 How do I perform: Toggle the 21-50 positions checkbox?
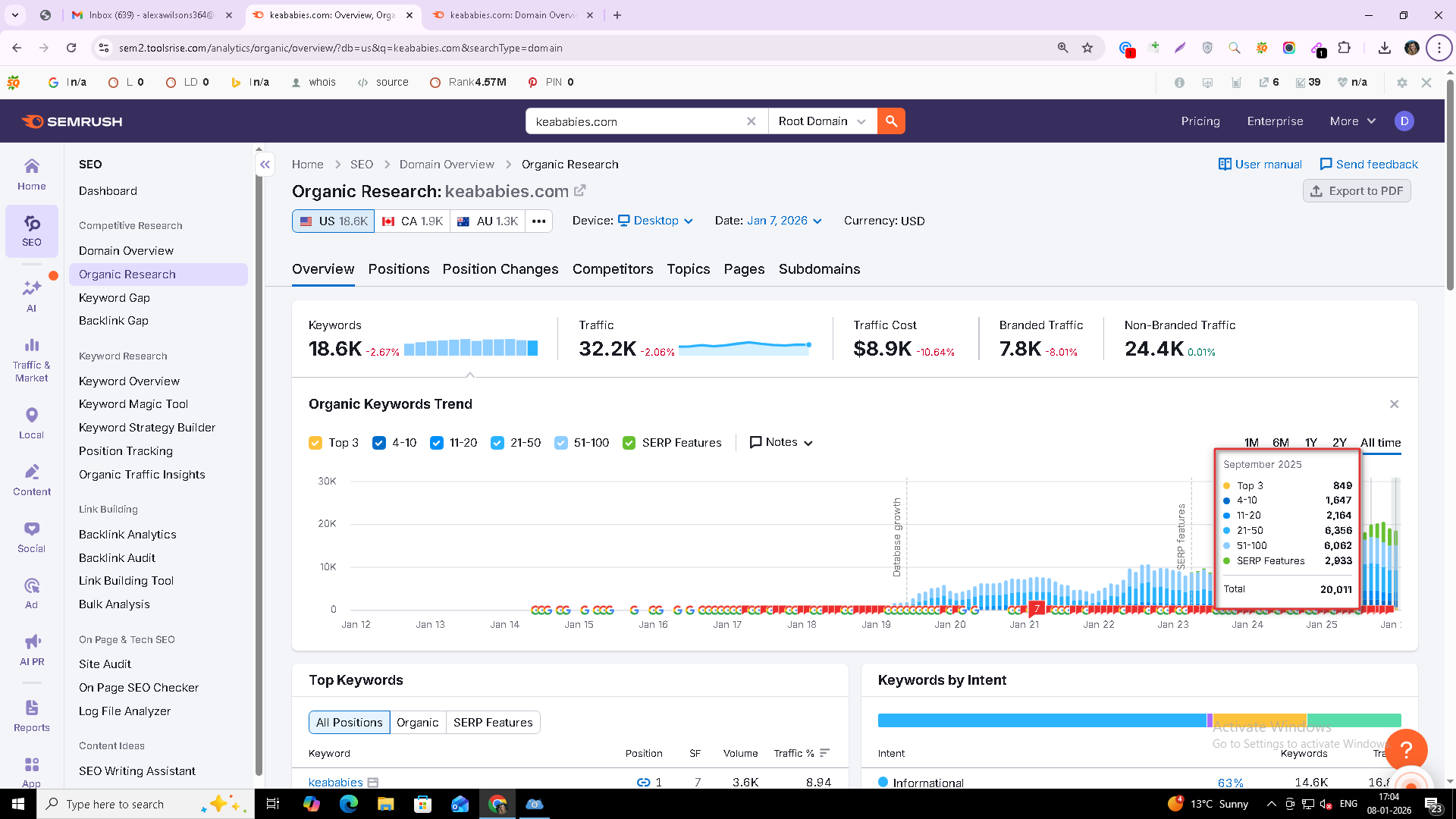tap(497, 443)
